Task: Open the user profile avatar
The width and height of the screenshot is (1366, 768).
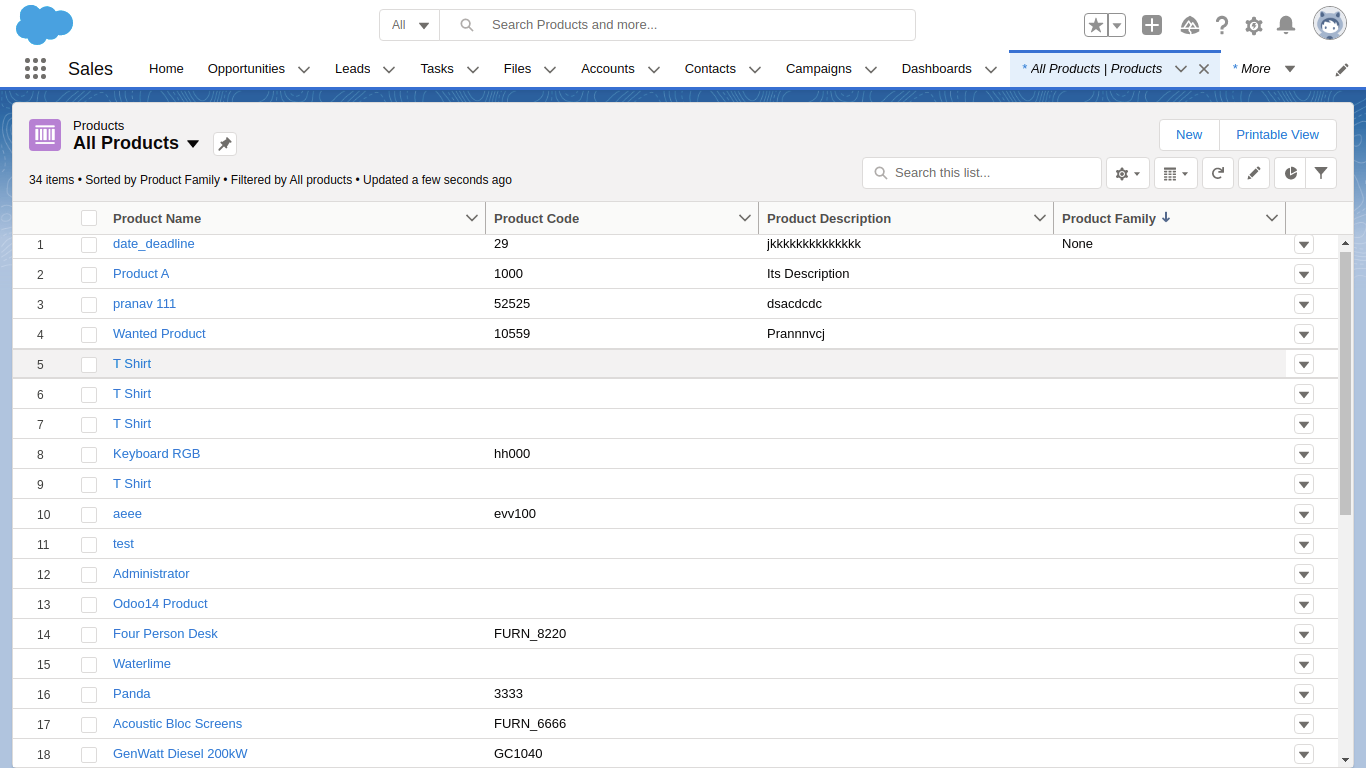Action: coord(1330,24)
